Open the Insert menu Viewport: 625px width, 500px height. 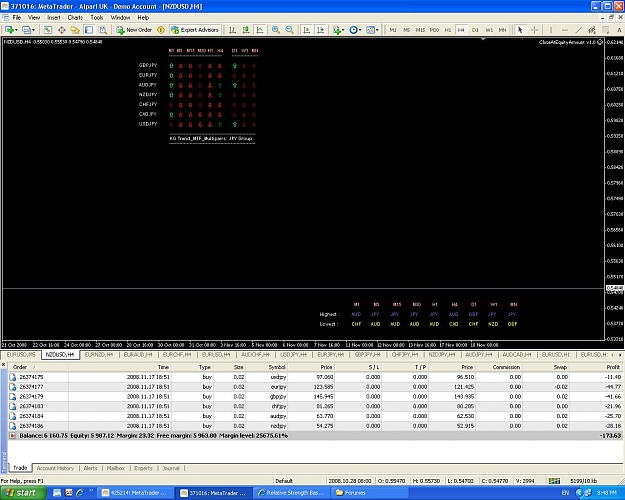click(x=54, y=18)
